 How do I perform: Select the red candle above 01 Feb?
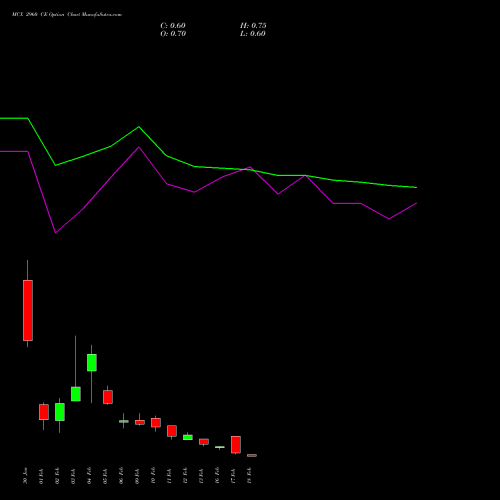pos(44,412)
